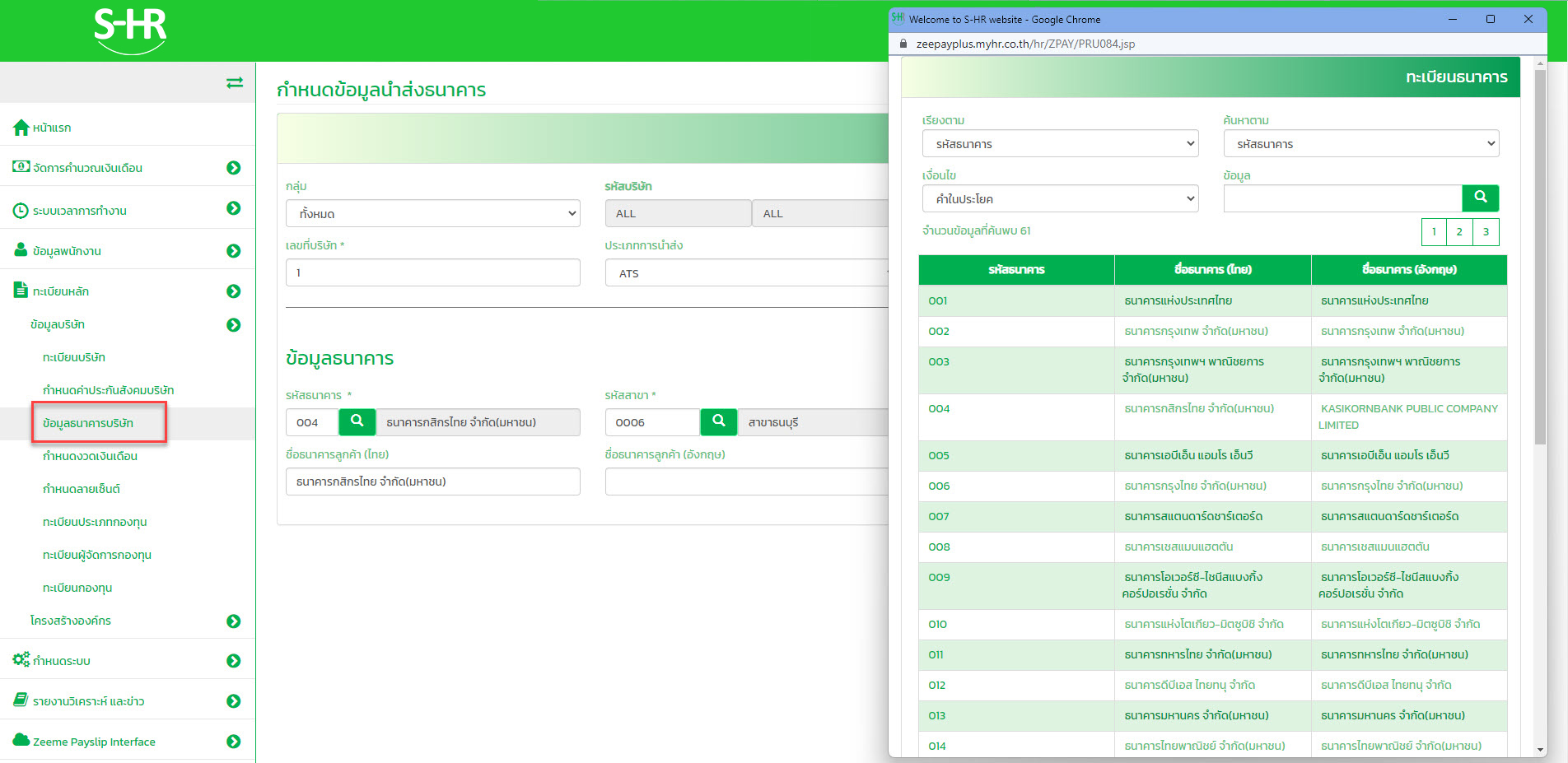The image size is (1568, 763).
Task: Expand the กำหนดระบบ menu chevron
Action: [234, 659]
